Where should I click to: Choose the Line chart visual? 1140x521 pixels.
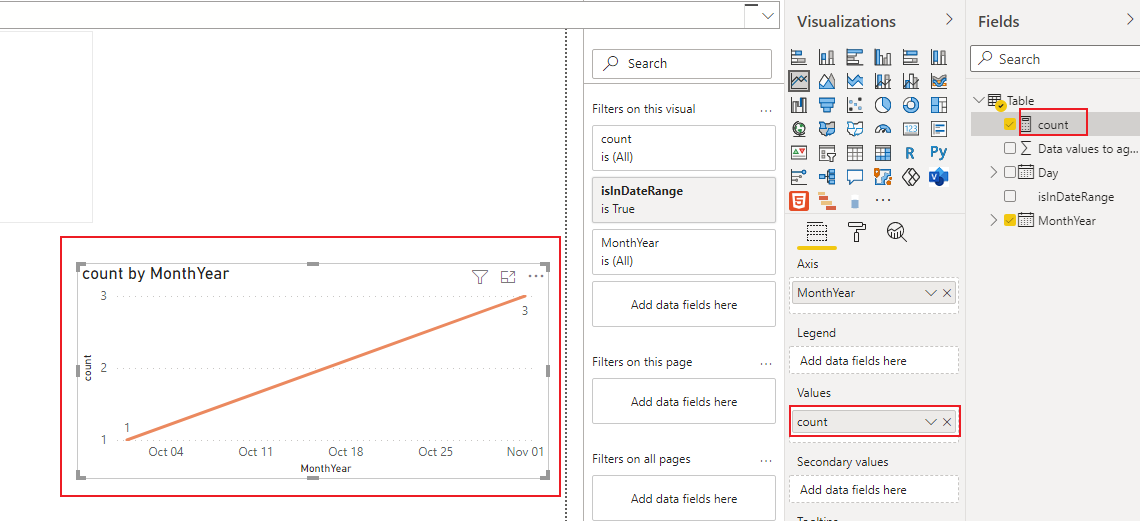click(x=800, y=81)
